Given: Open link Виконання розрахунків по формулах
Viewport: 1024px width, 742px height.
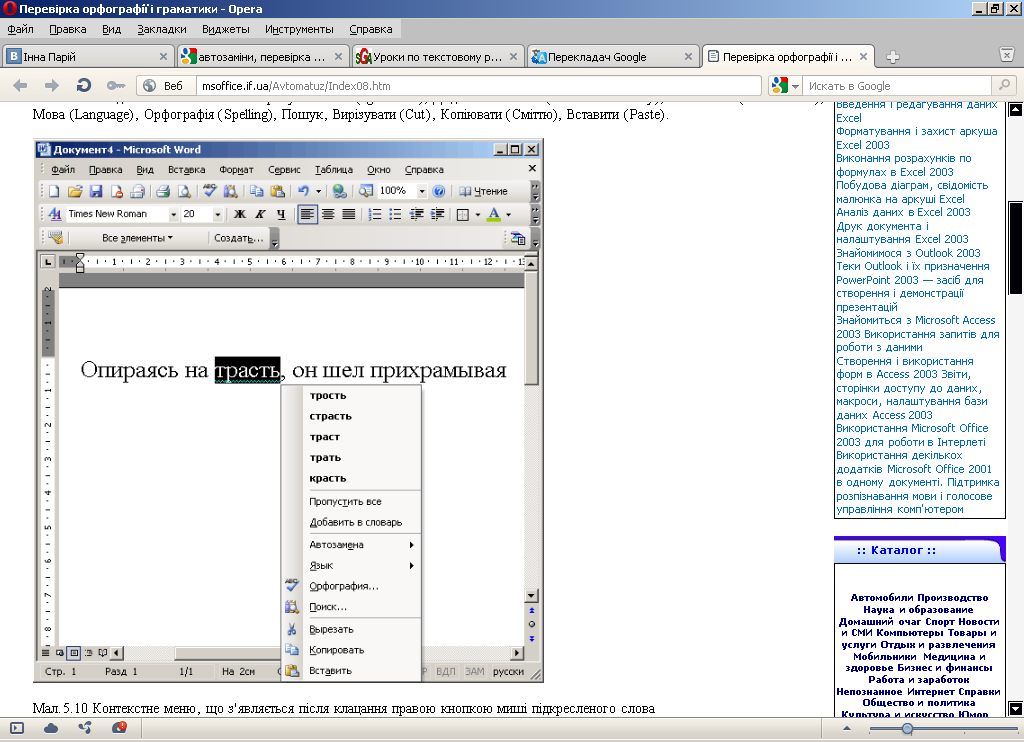Looking at the screenshot, I should pyautogui.click(x=903, y=165).
